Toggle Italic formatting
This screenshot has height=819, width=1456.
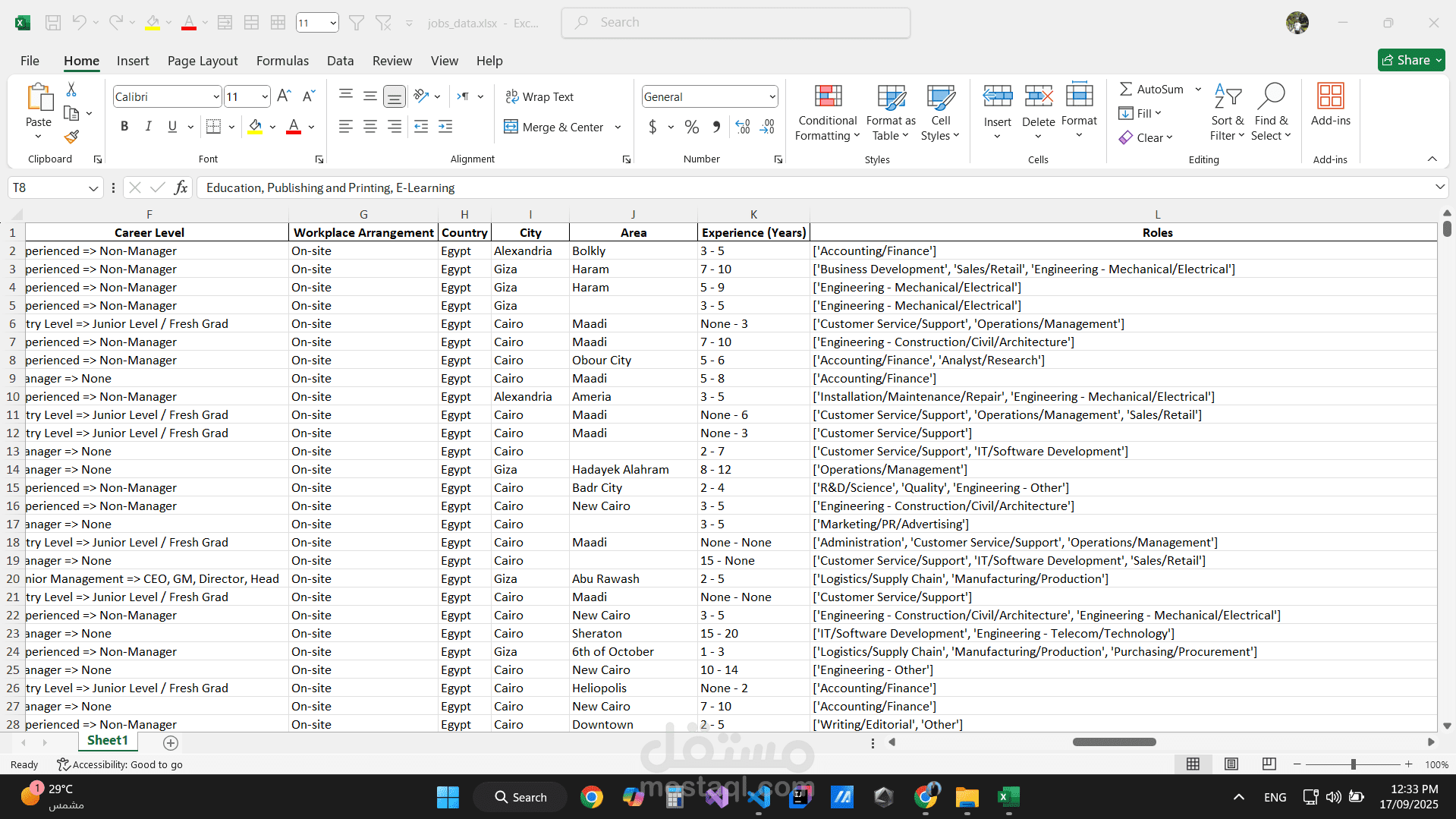(149, 127)
